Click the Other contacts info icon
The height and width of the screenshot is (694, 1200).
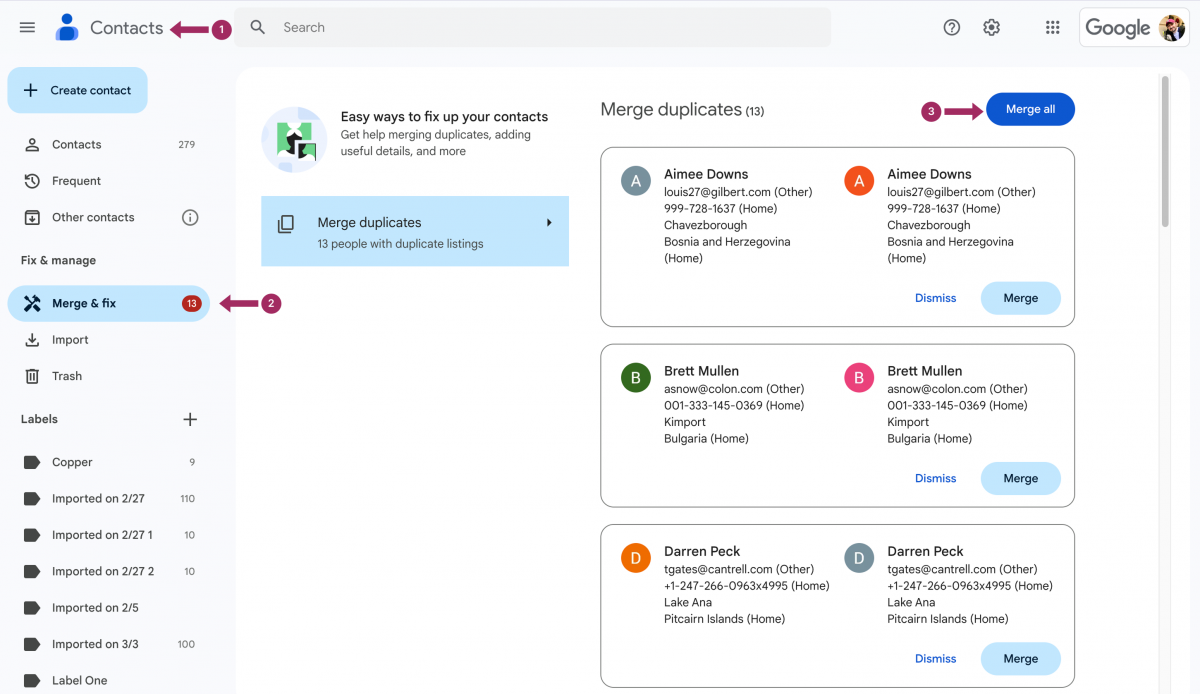coord(190,217)
